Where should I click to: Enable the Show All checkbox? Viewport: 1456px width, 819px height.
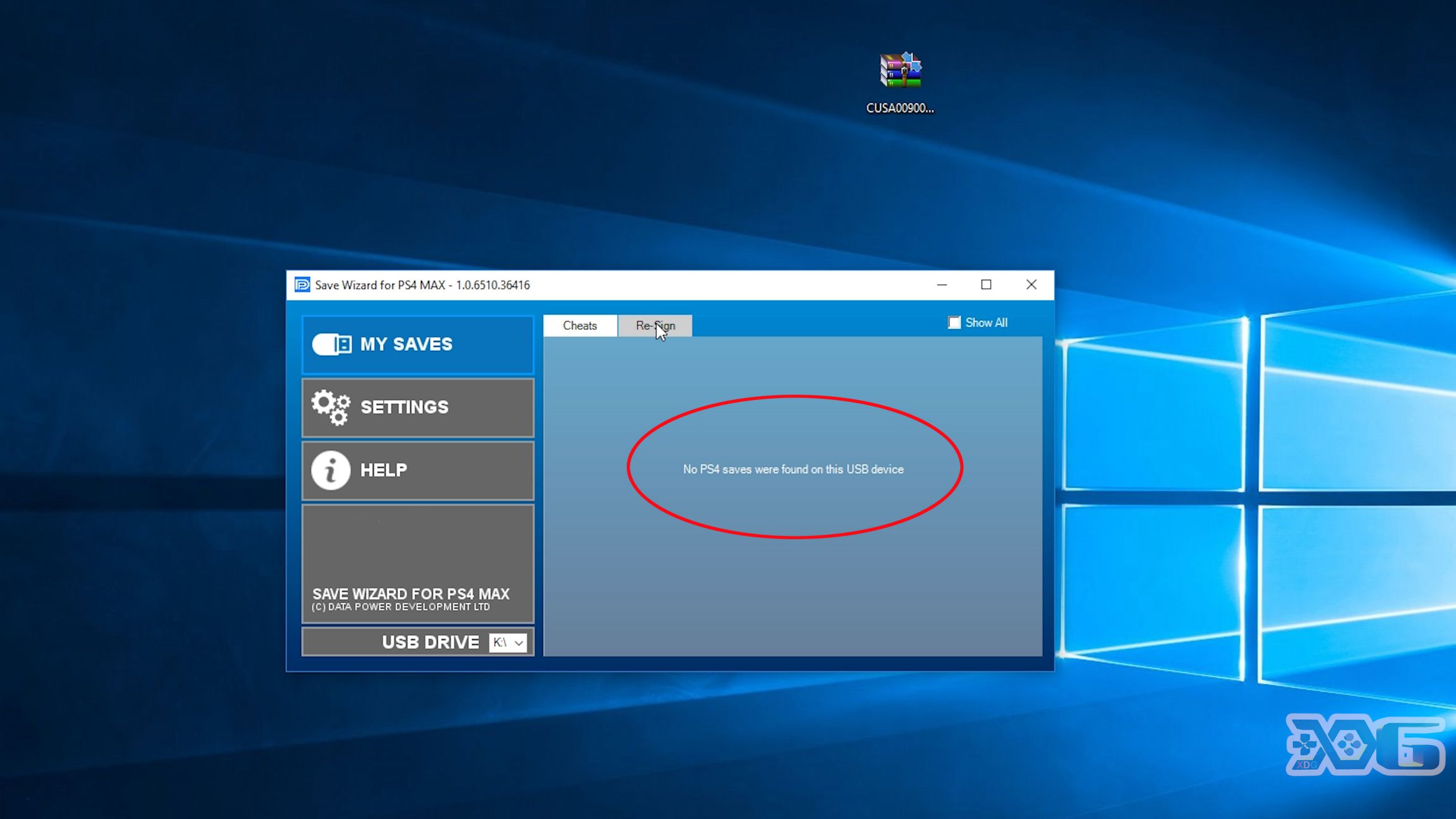(954, 322)
